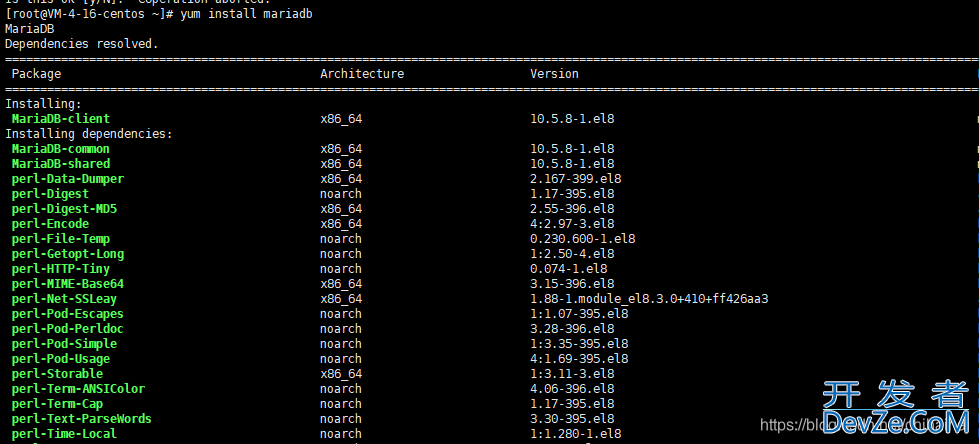Click version 4.06-396.el8
Image resolution: width=979 pixels, height=444 pixels.
[573, 388]
